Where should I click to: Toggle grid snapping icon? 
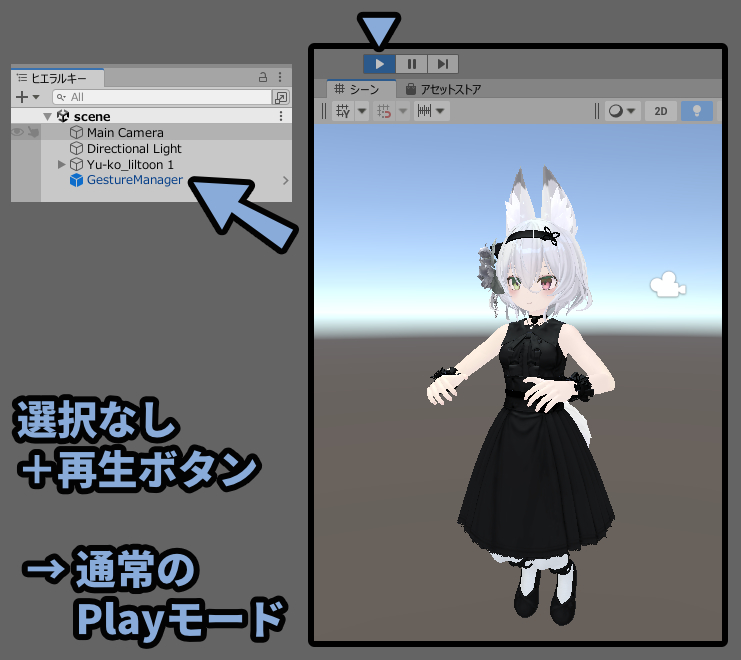tap(384, 111)
